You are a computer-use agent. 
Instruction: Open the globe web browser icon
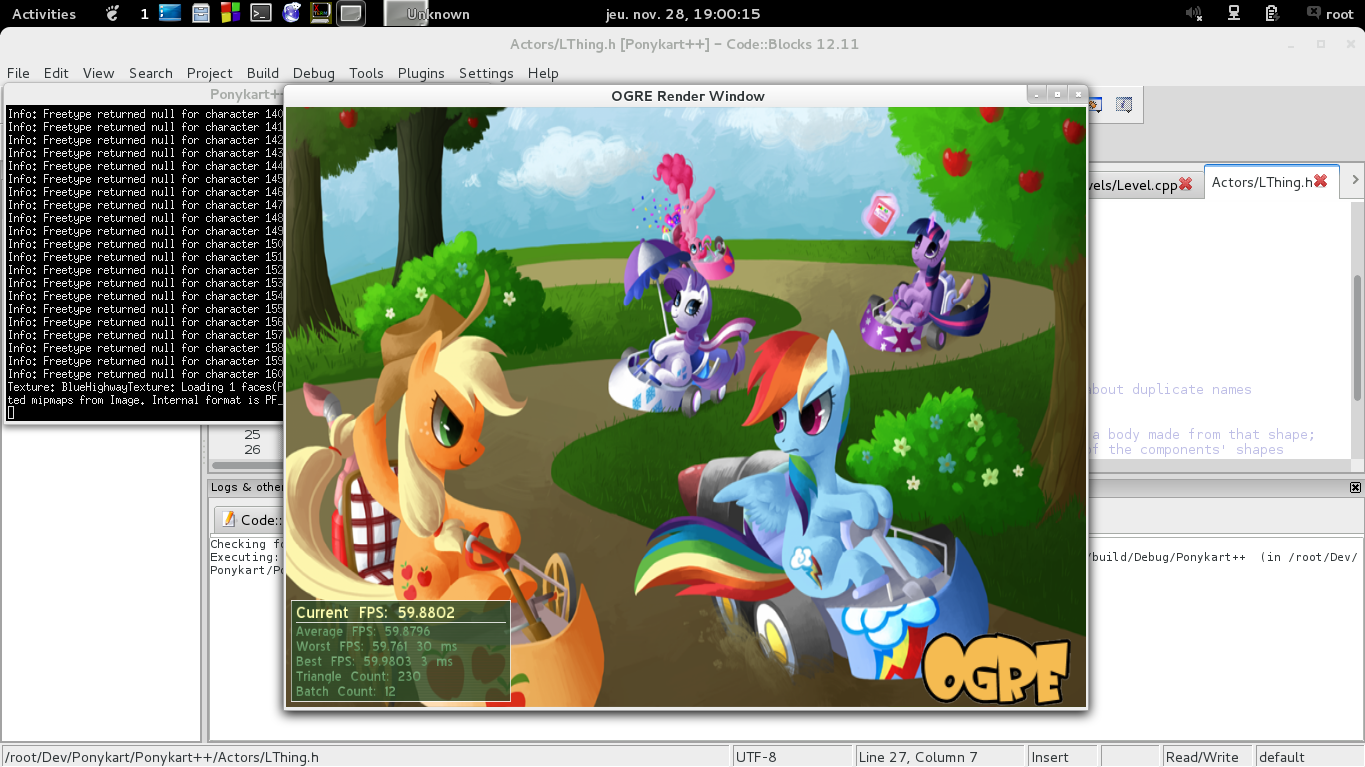pos(291,13)
